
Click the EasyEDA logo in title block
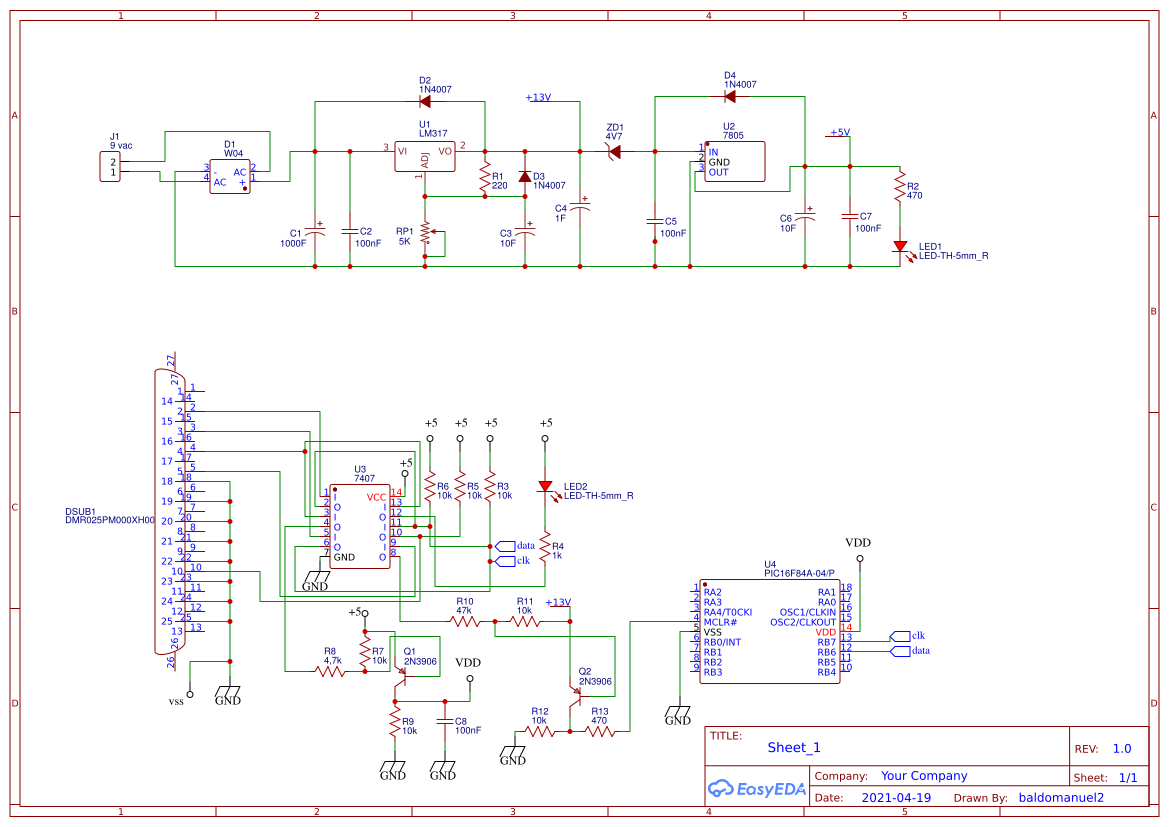click(757, 789)
